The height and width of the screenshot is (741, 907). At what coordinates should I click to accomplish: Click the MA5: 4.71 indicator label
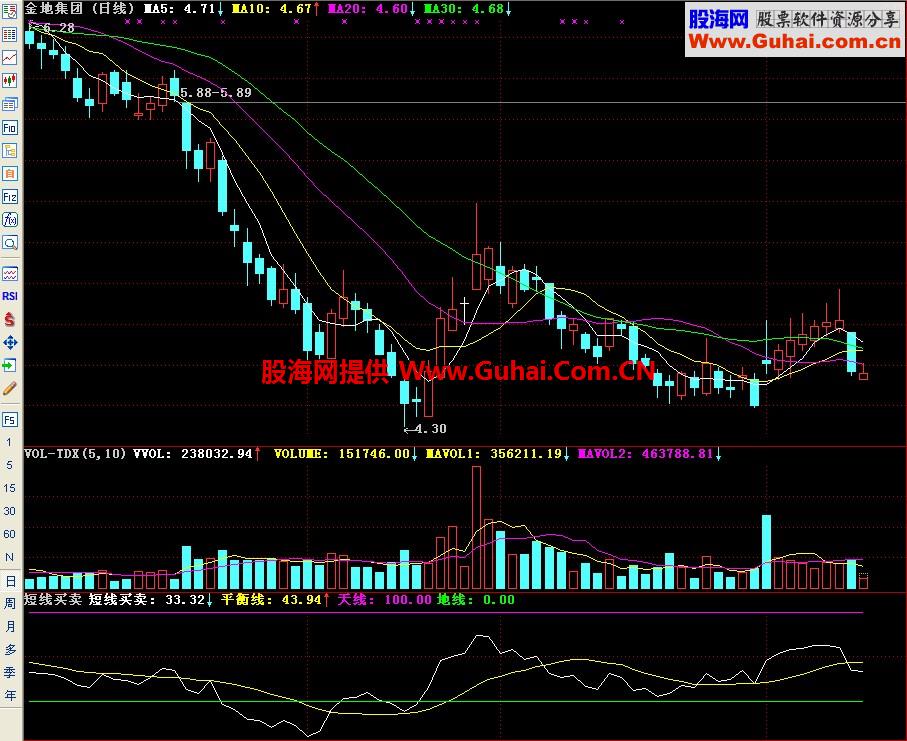point(183,9)
